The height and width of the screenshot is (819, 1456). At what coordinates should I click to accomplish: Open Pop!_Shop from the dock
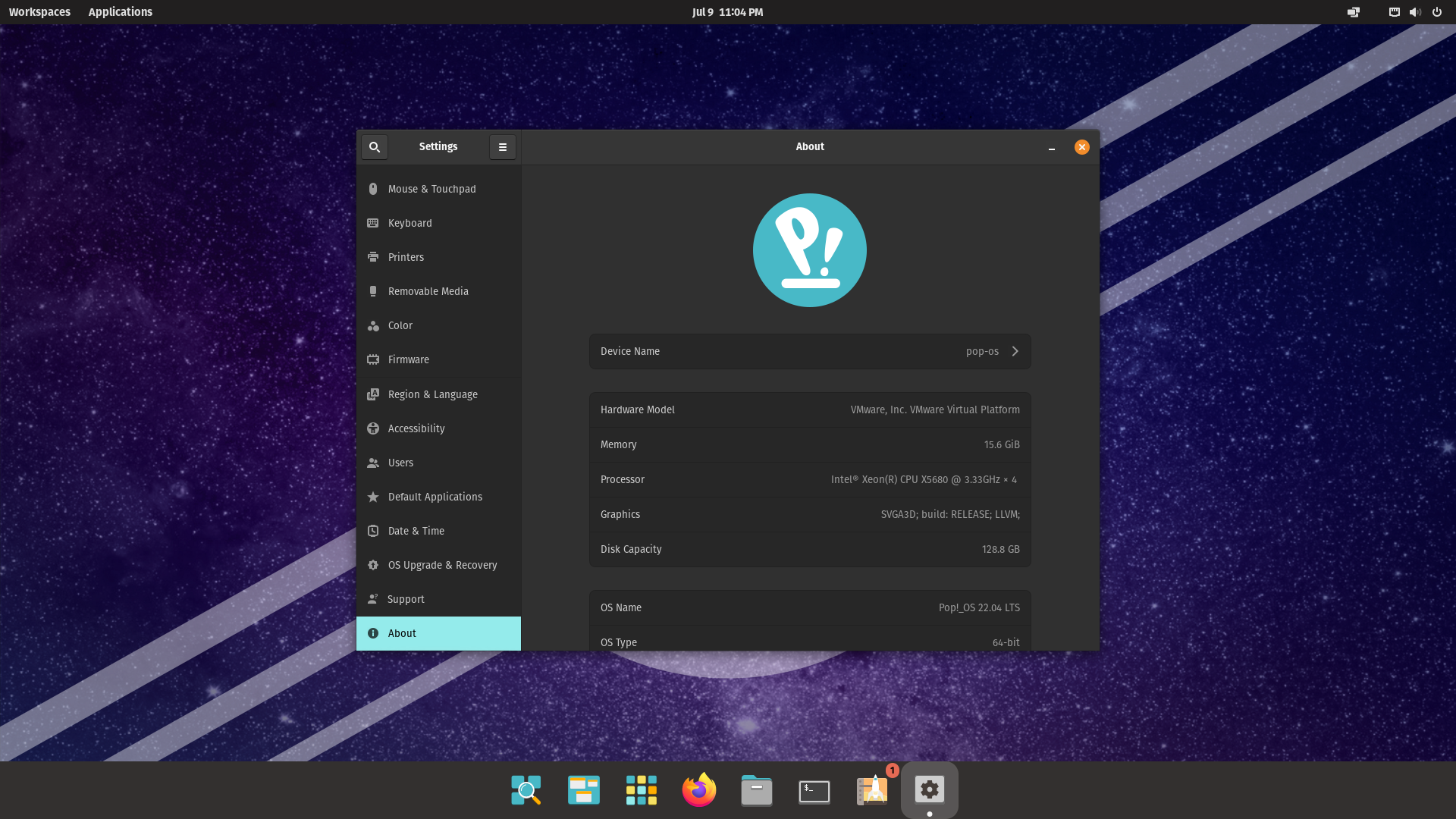[871, 789]
